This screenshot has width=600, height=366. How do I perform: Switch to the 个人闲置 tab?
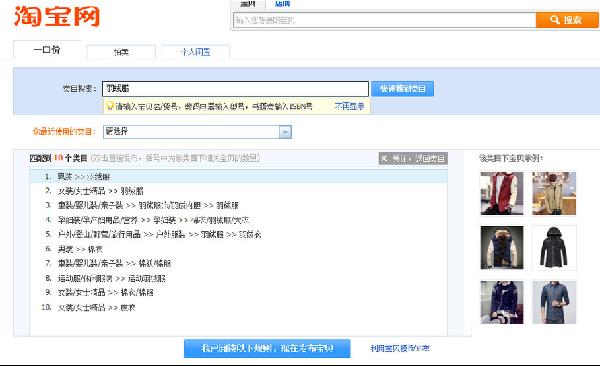pos(195,52)
